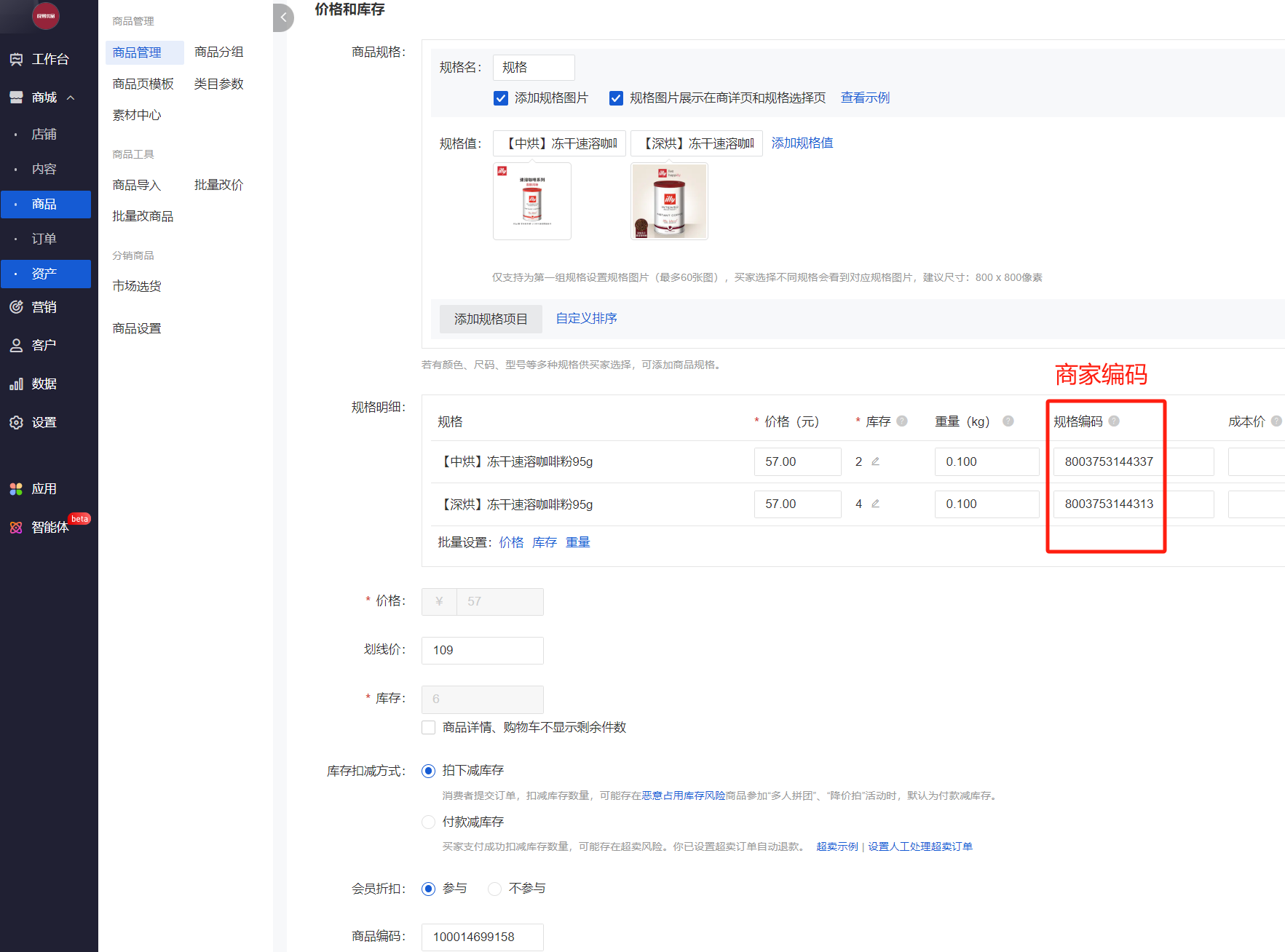Click the shop logo avatar
Screen dimensions: 1285x952
46,15
